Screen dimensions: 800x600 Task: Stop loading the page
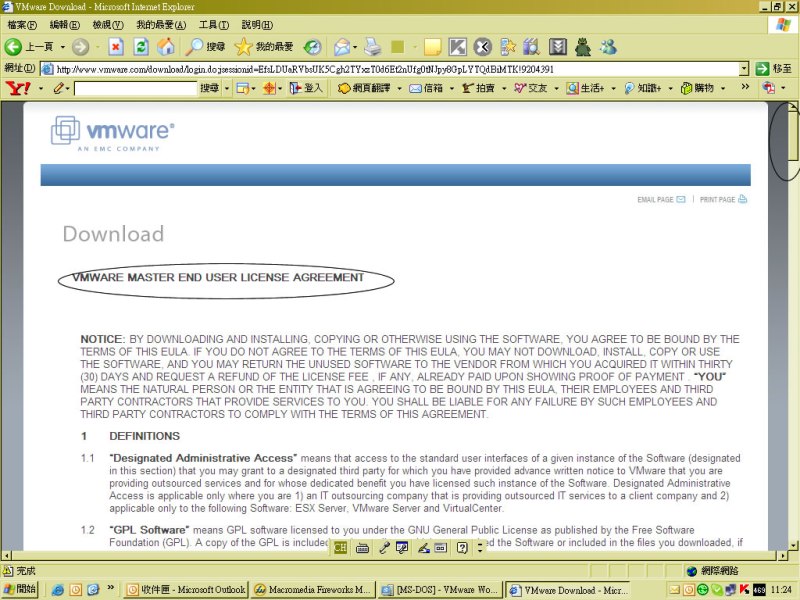[116, 47]
